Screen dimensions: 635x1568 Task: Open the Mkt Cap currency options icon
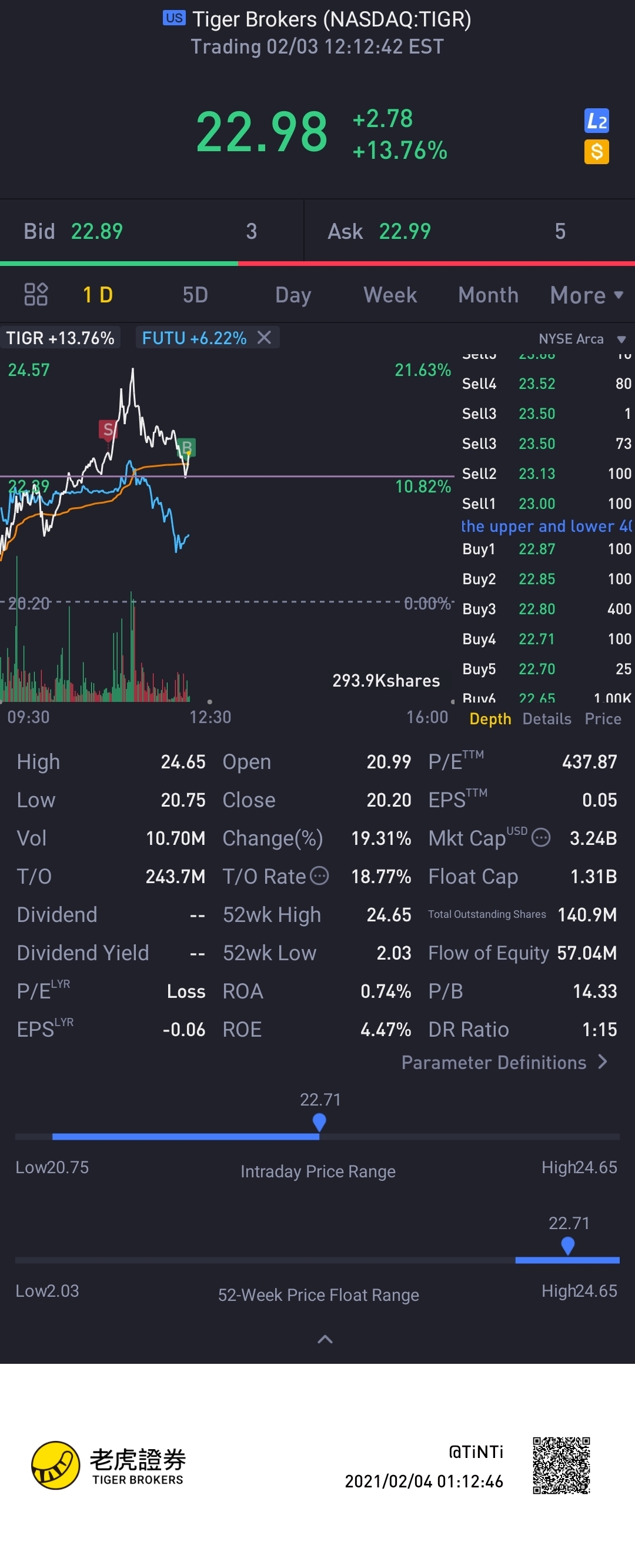541,838
